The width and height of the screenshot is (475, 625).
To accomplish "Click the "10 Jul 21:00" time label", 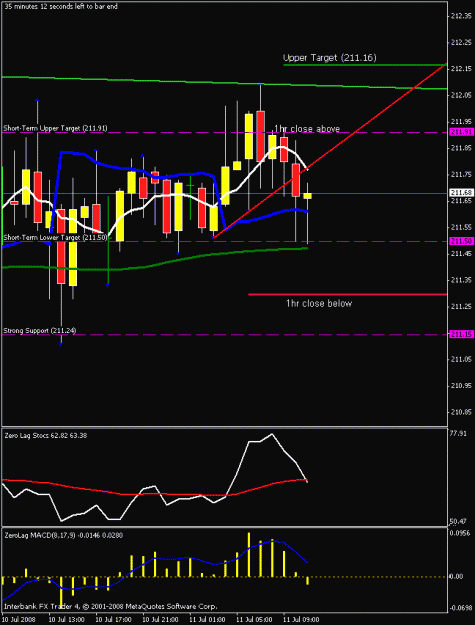I will 161,620.
